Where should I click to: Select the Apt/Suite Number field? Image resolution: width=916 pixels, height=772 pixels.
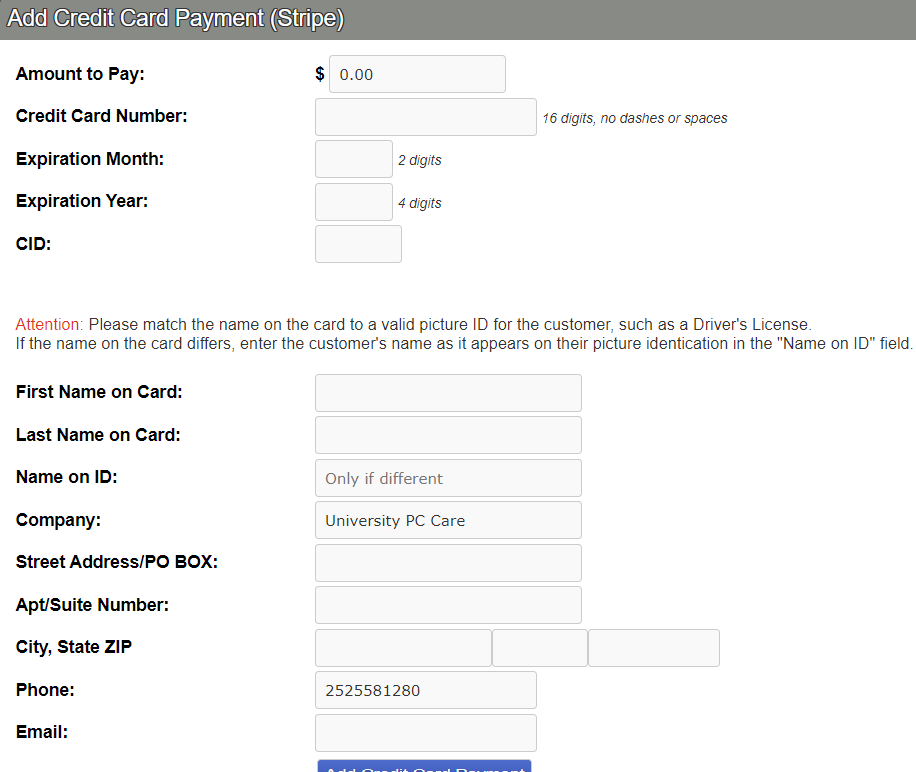click(x=447, y=605)
